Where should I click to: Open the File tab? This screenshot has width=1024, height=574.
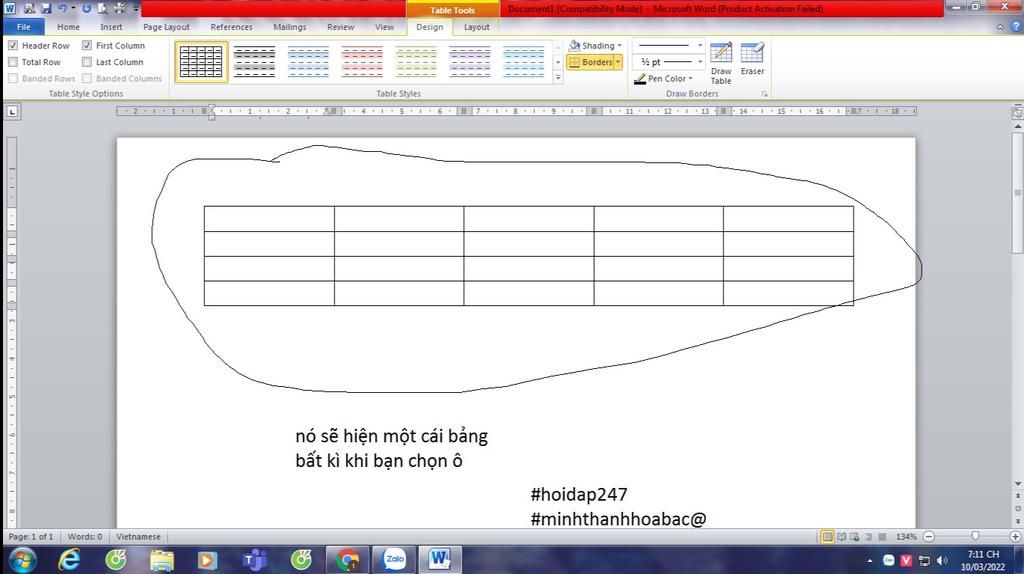click(24, 27)
